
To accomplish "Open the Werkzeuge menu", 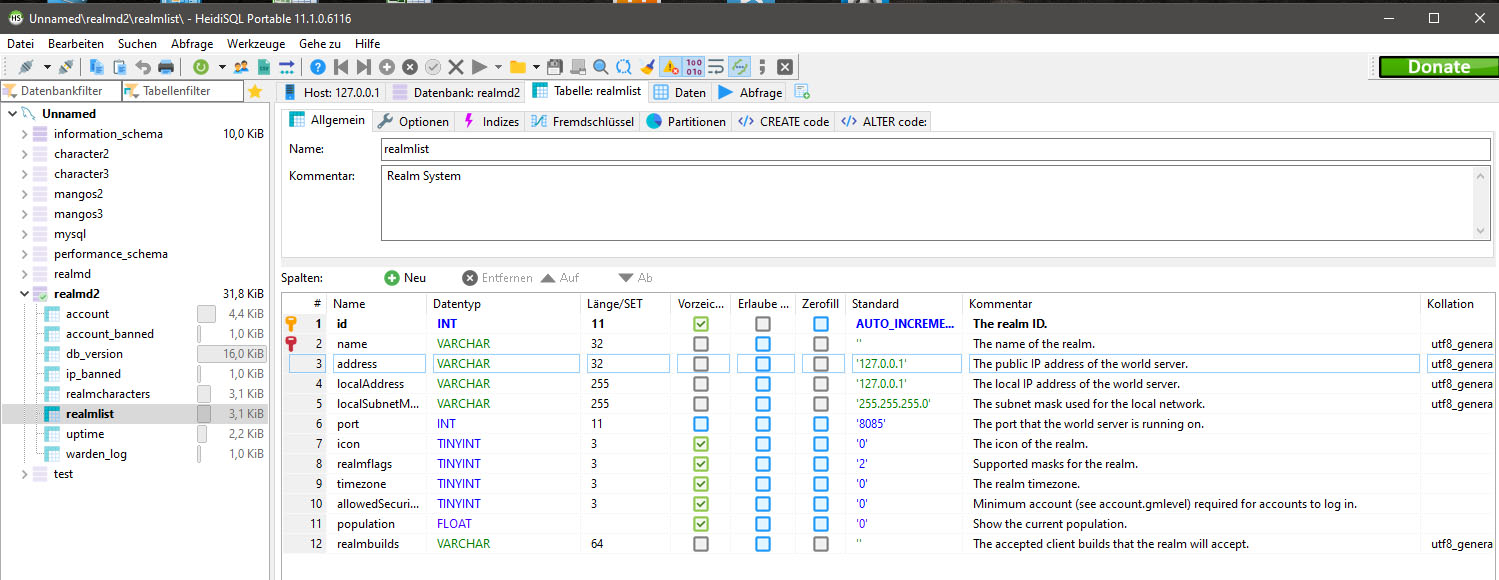I will pos(256,44).
